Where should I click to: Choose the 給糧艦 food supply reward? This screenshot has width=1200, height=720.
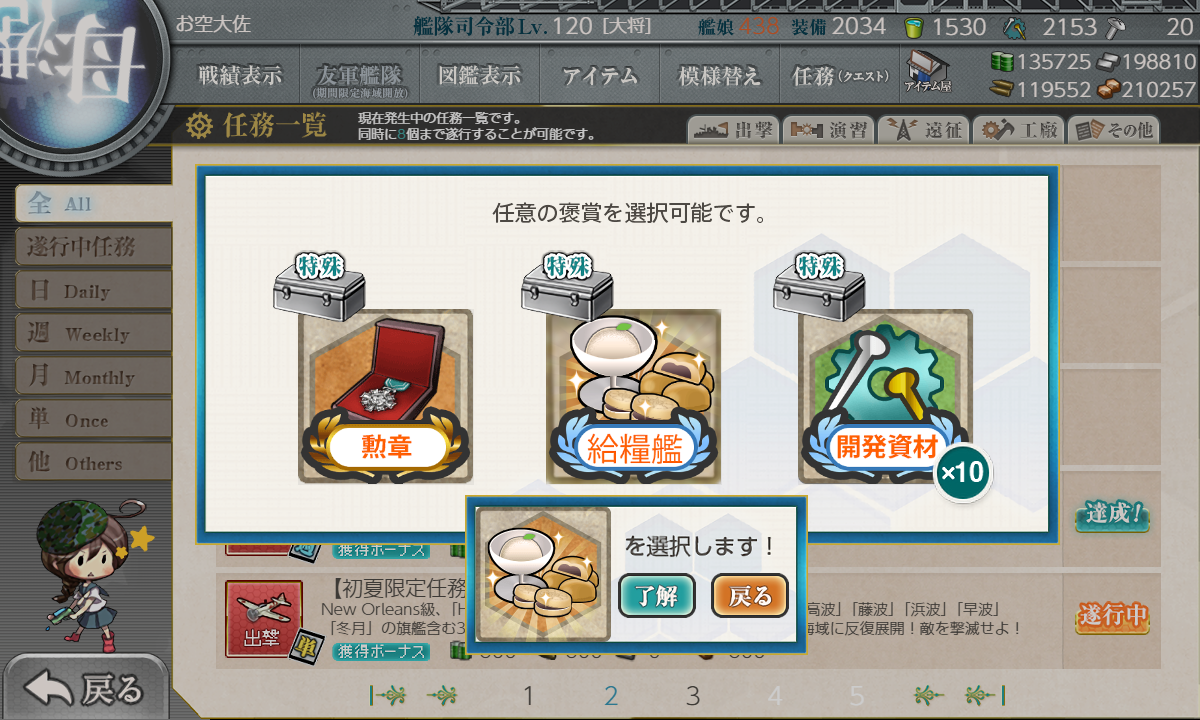tap(634, 396)
